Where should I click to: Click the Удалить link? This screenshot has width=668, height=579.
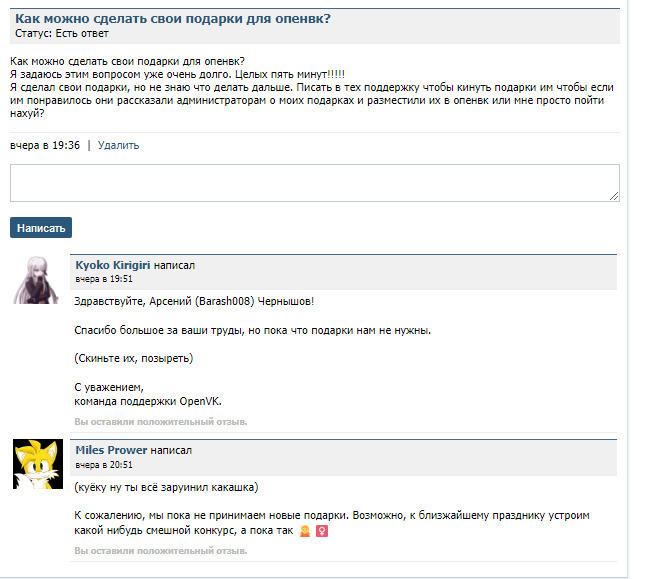[x=118, y=145]
